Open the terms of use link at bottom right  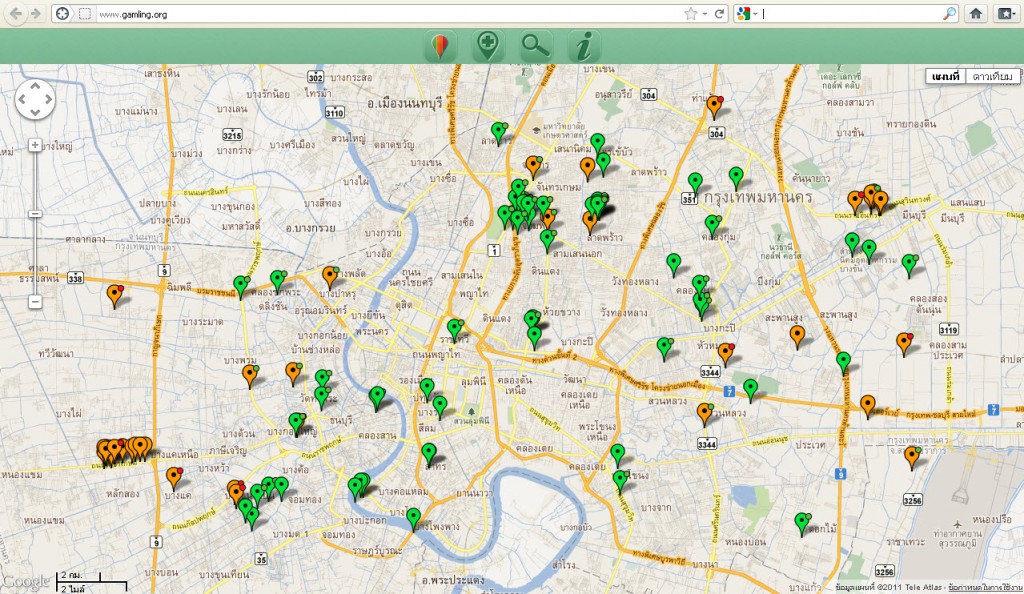(x=984, y=585)
